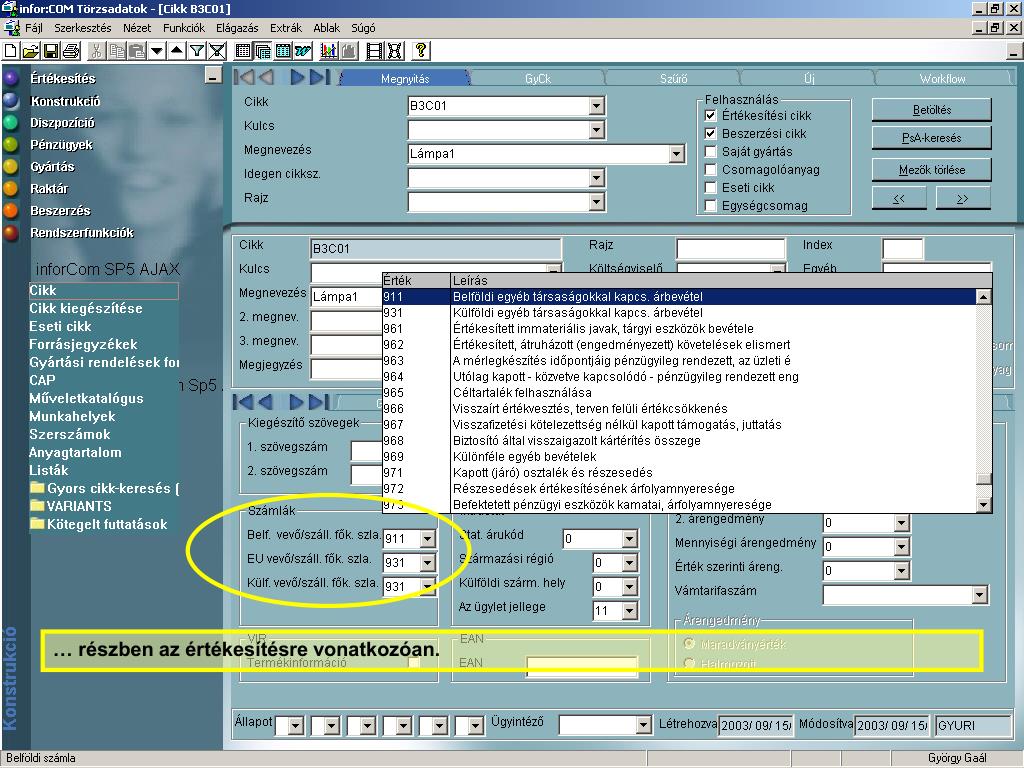The image size is (1024, 768).
Task: Click the >> next button
Action: (963, 199)
